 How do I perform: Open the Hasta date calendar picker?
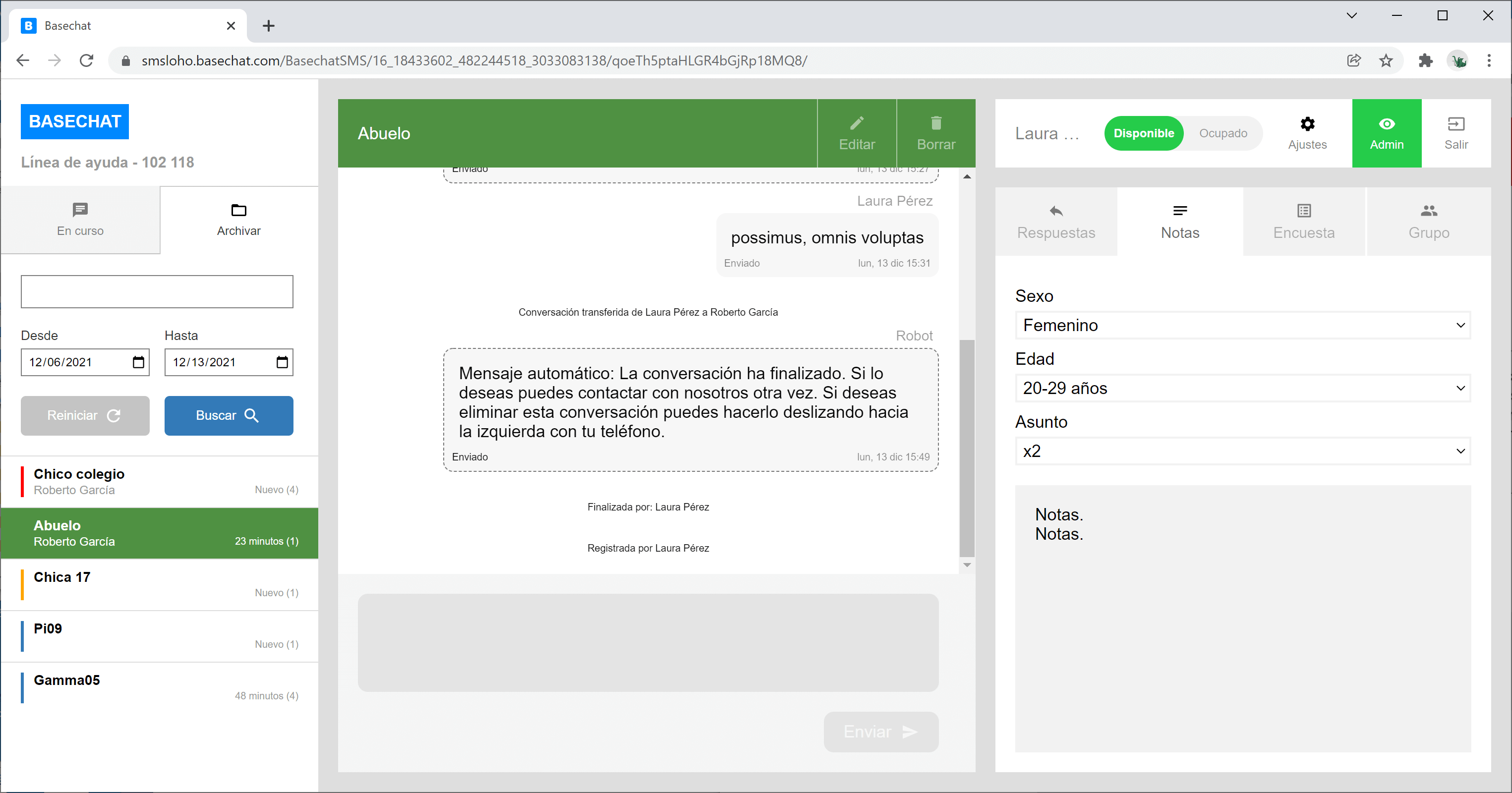click(x=282, y=362)
